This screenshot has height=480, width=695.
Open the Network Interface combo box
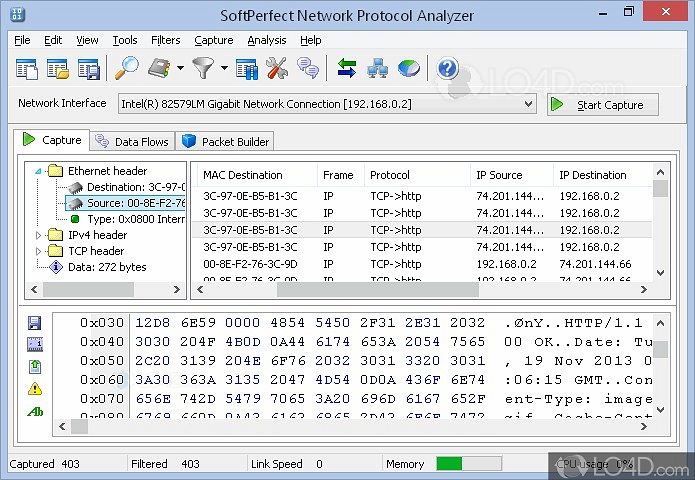coord(328,104)
